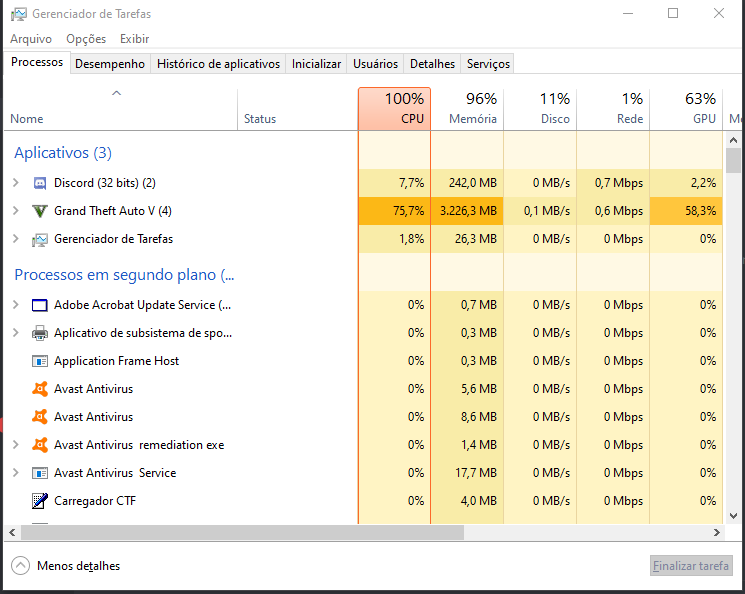Click the Carregador CTF pencil icon
The width and height of the screenshot is (745, 594).
coord(40,501)
